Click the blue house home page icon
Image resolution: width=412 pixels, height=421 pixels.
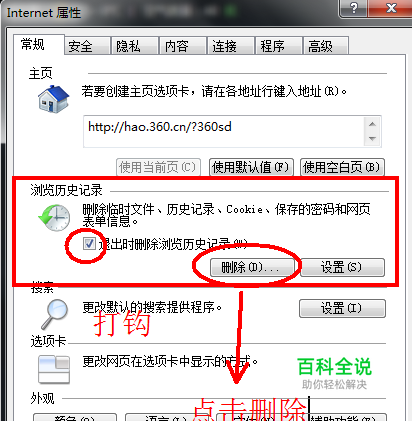point(54,99)
